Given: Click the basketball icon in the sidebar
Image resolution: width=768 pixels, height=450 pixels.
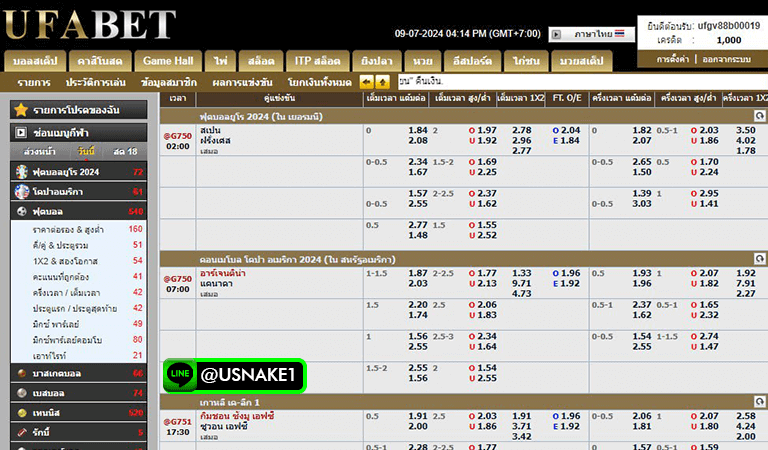Looking at the screenshot, I should pos(22,373).
